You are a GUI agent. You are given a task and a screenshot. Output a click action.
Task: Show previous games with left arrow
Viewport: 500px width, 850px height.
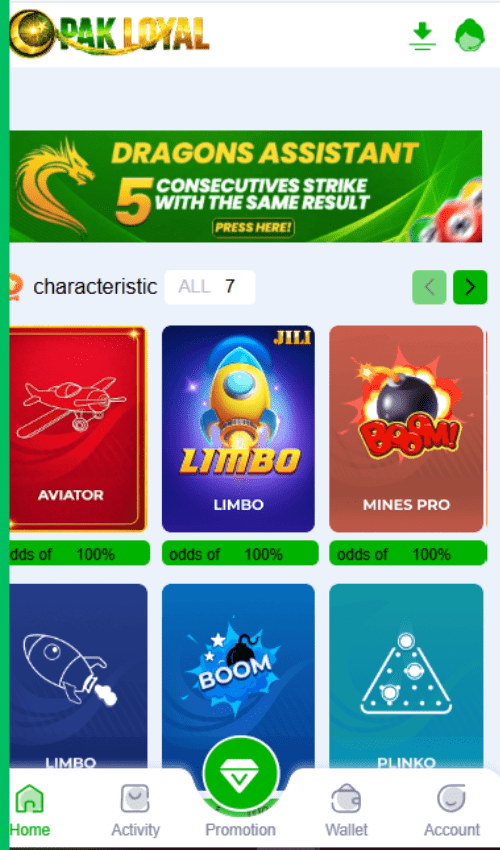[x=430, y=287]
